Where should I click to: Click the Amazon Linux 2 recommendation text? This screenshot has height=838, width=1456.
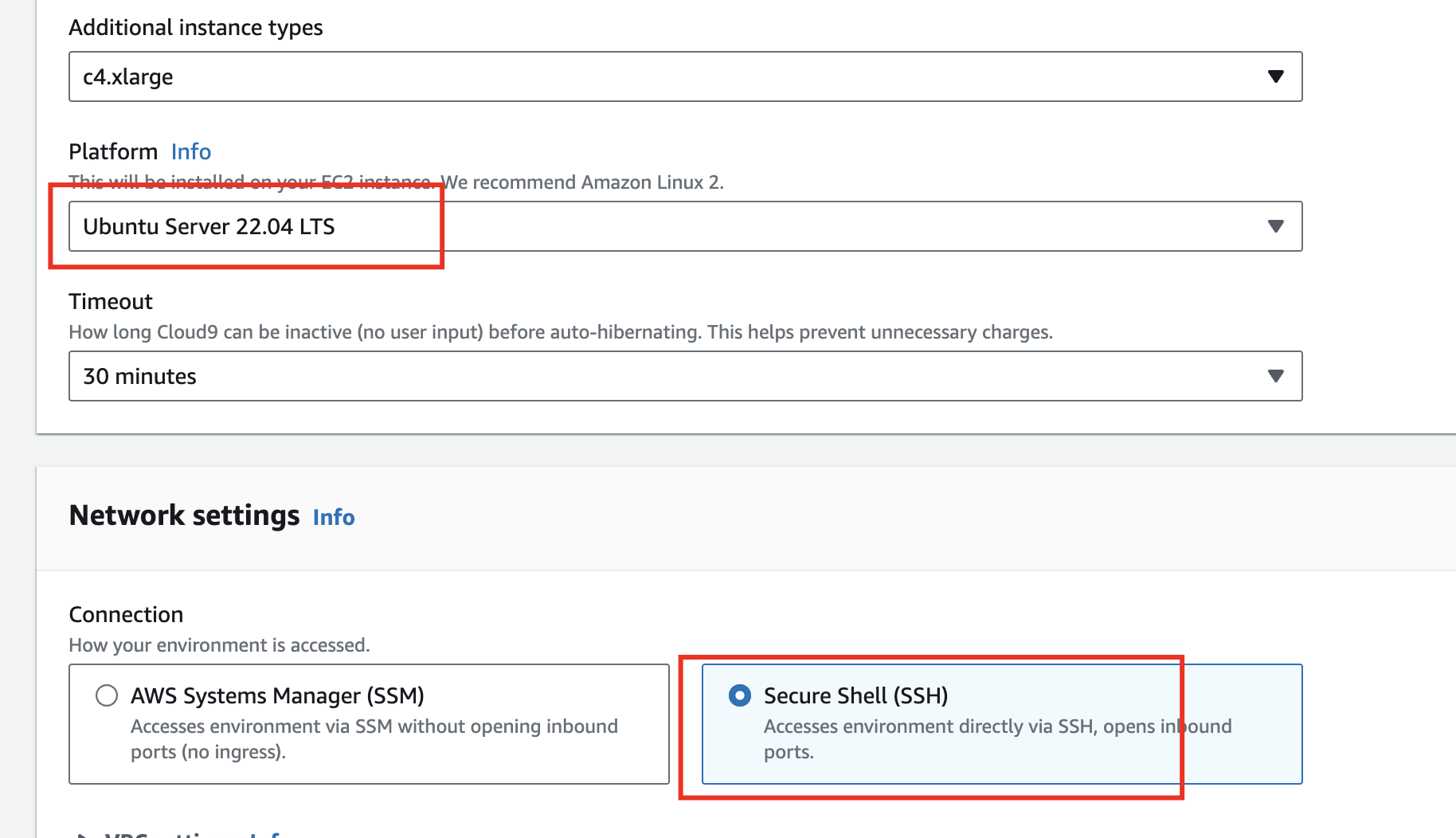(x=581, y=182)
